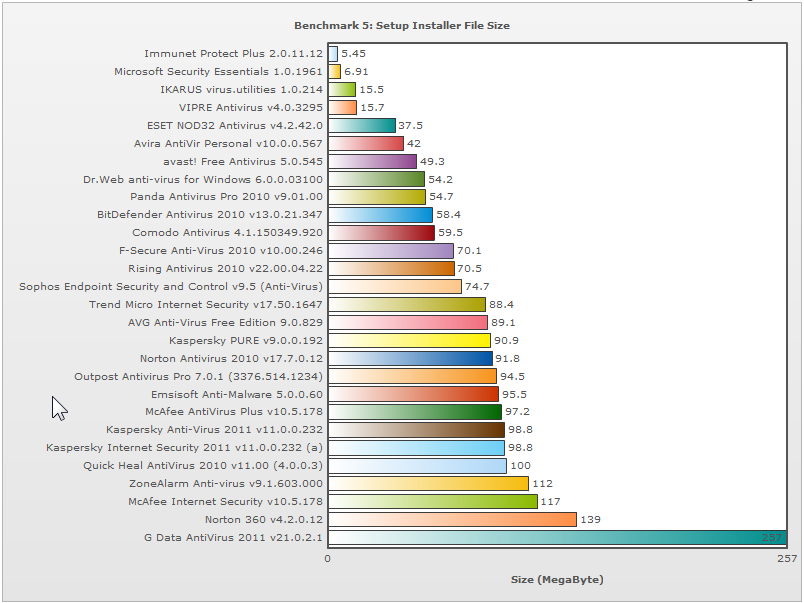Select the blue BitDefender bar

pyautogui.click(x=380, y=214)
